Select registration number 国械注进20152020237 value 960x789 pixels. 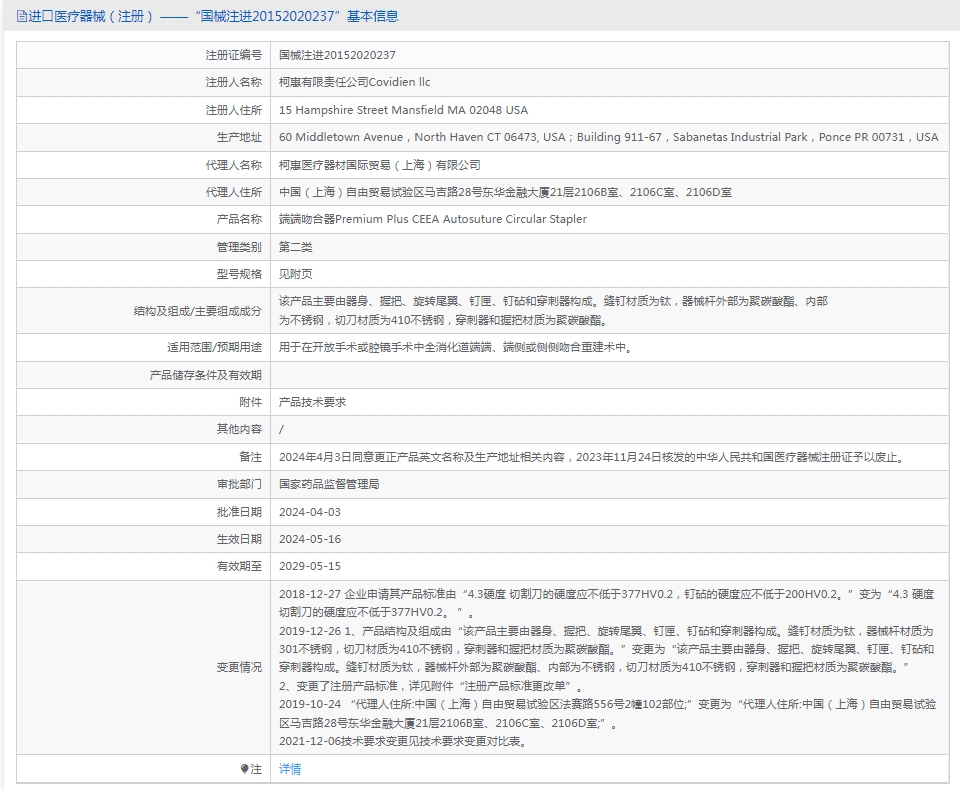coord(337,55)
